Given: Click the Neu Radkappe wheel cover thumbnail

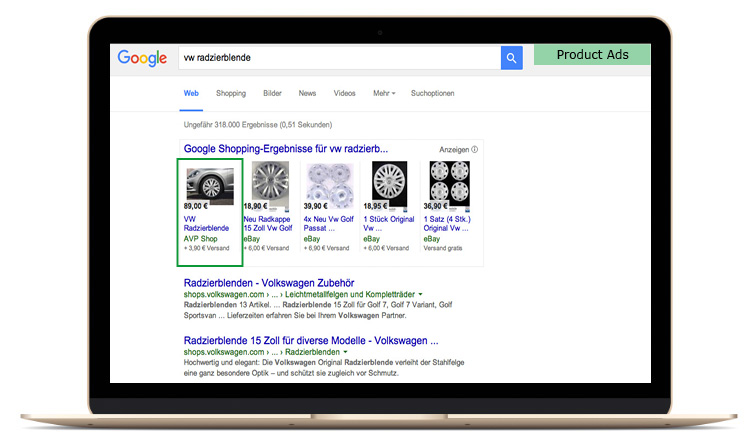Looking at the screenshot, I should pos(271,186).
